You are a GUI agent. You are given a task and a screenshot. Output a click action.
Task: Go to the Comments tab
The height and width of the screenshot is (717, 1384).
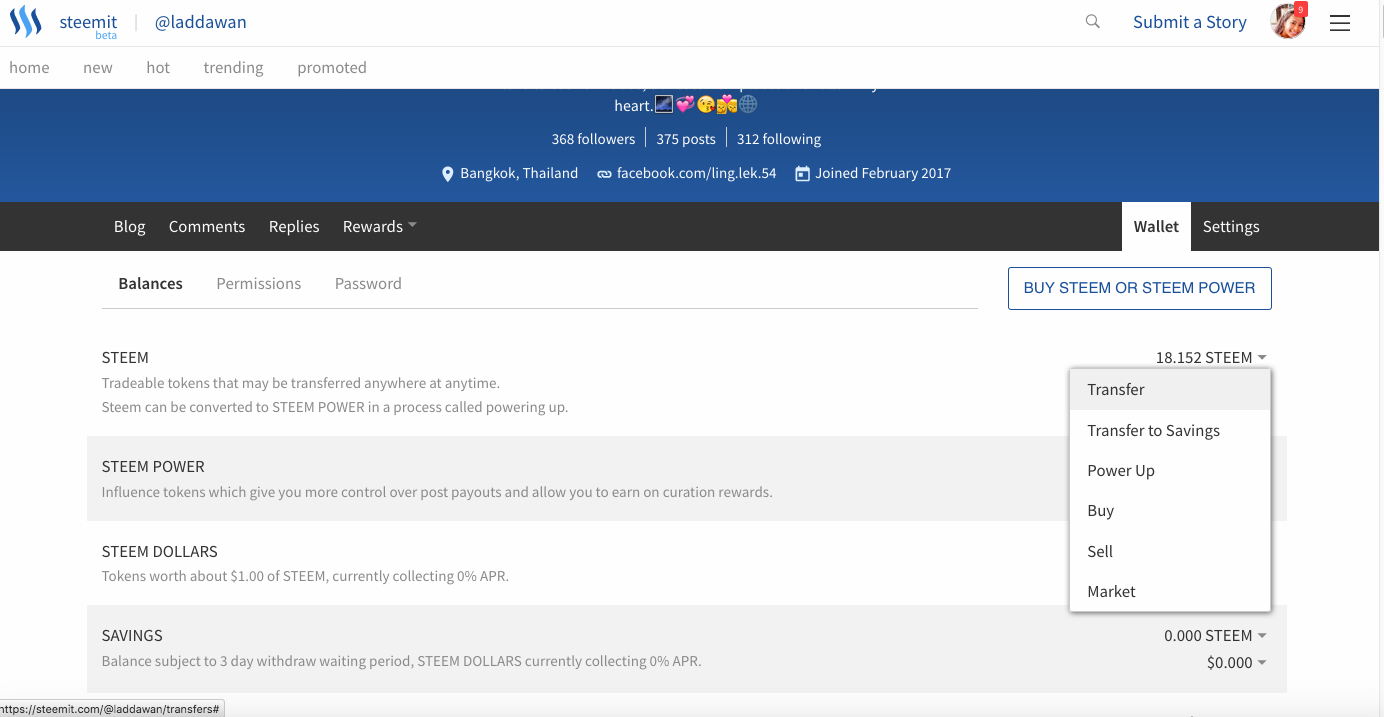[207, 226]
